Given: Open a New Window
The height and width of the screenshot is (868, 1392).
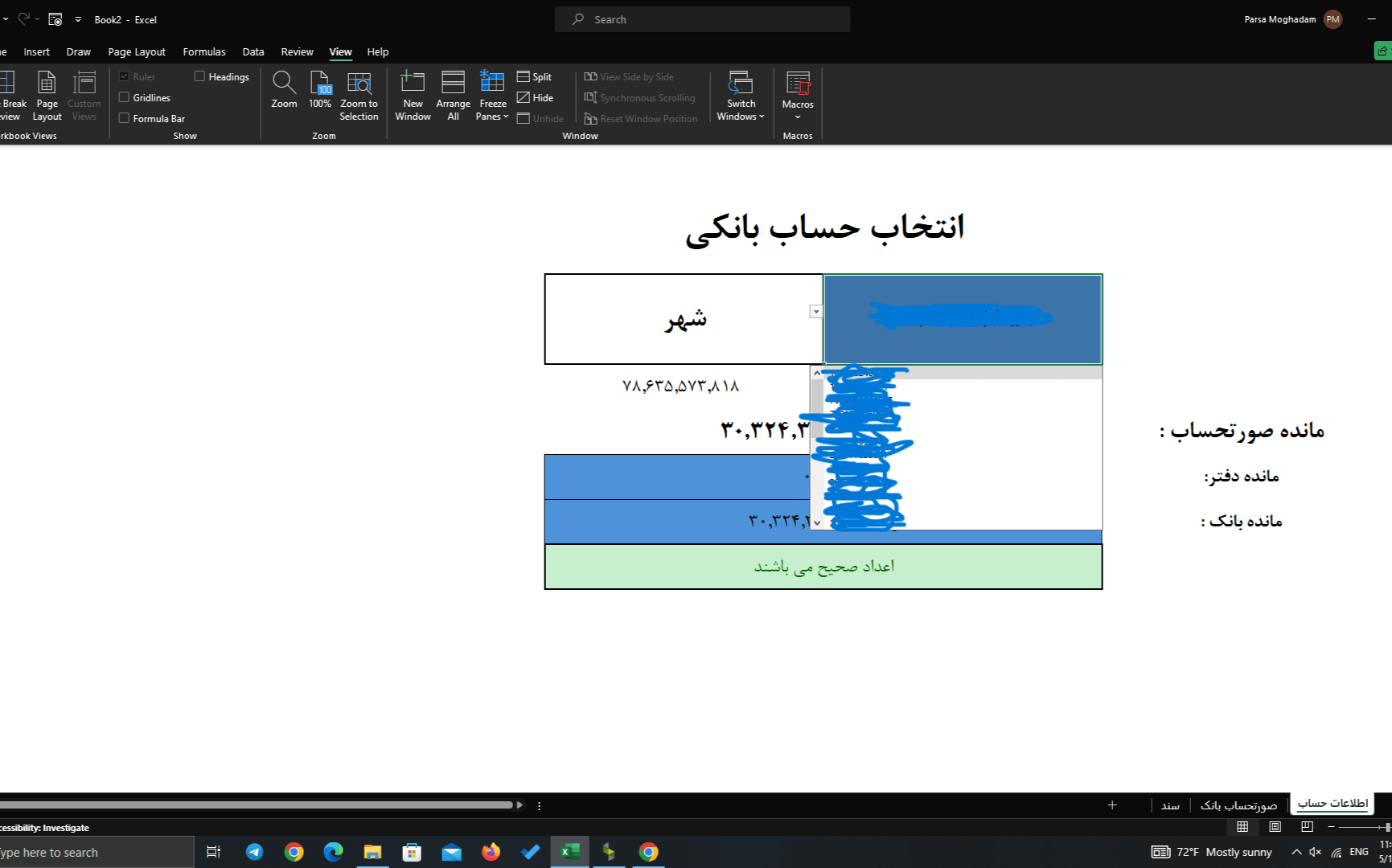Looking at the screenshot, I should [x=413, y=96].
